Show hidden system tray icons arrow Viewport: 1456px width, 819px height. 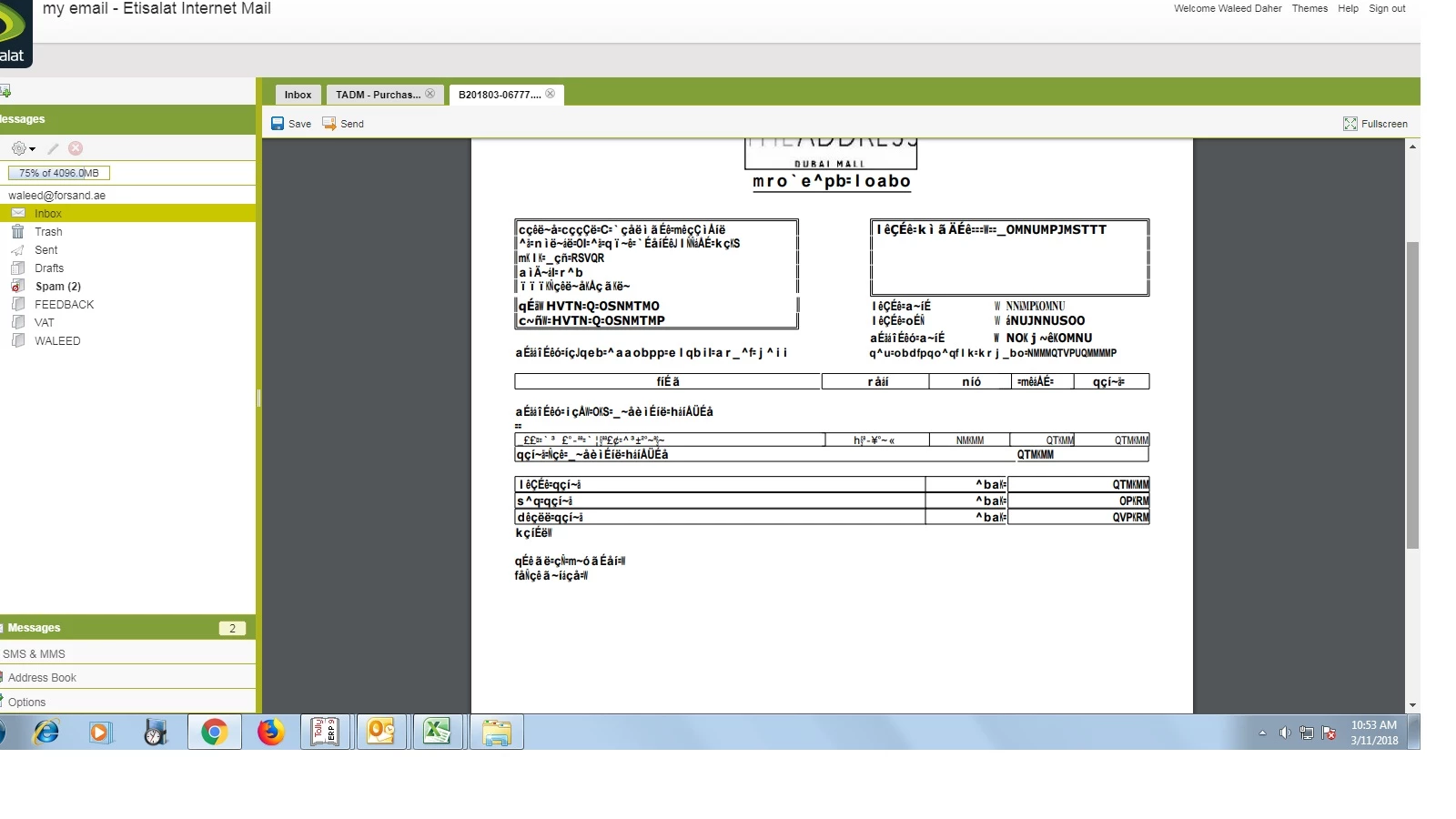(x=1262, y=733)
